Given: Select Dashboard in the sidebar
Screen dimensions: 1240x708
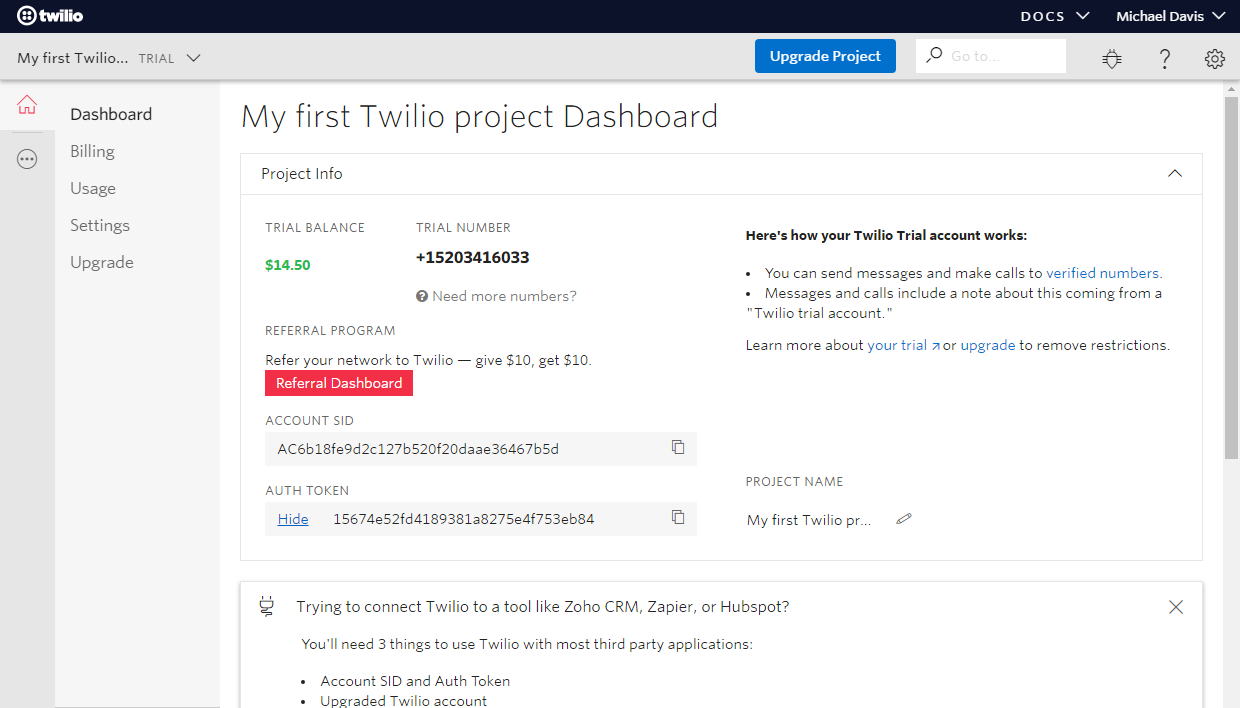Looking at the screenshot, I should (x=111, y=114).
